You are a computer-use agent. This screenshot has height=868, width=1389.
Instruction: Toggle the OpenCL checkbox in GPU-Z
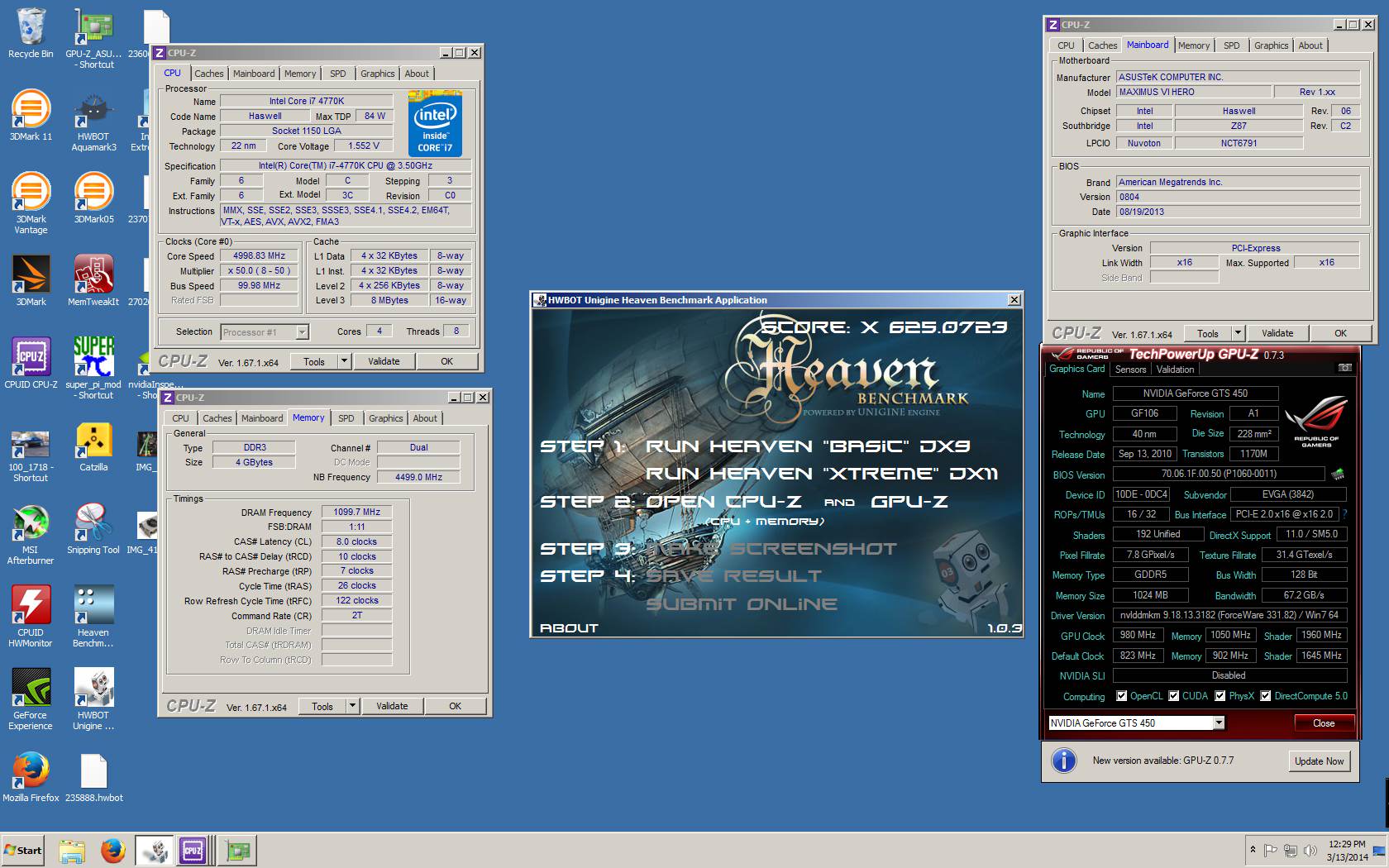[x=1122, y=696]
